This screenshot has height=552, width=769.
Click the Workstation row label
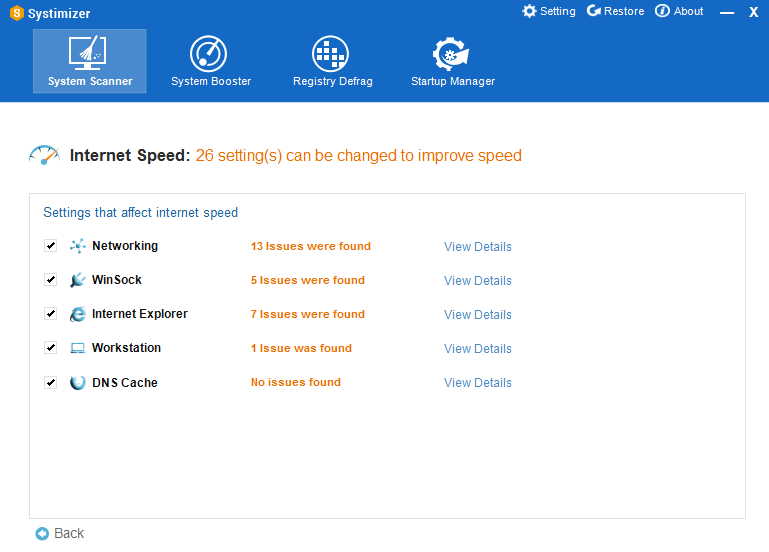[x=127, y=348]
